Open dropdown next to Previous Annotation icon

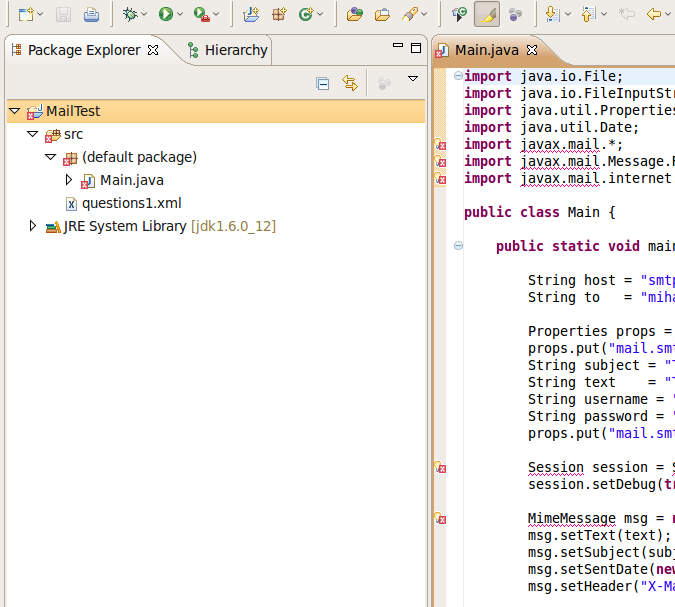tap(604, 15)
